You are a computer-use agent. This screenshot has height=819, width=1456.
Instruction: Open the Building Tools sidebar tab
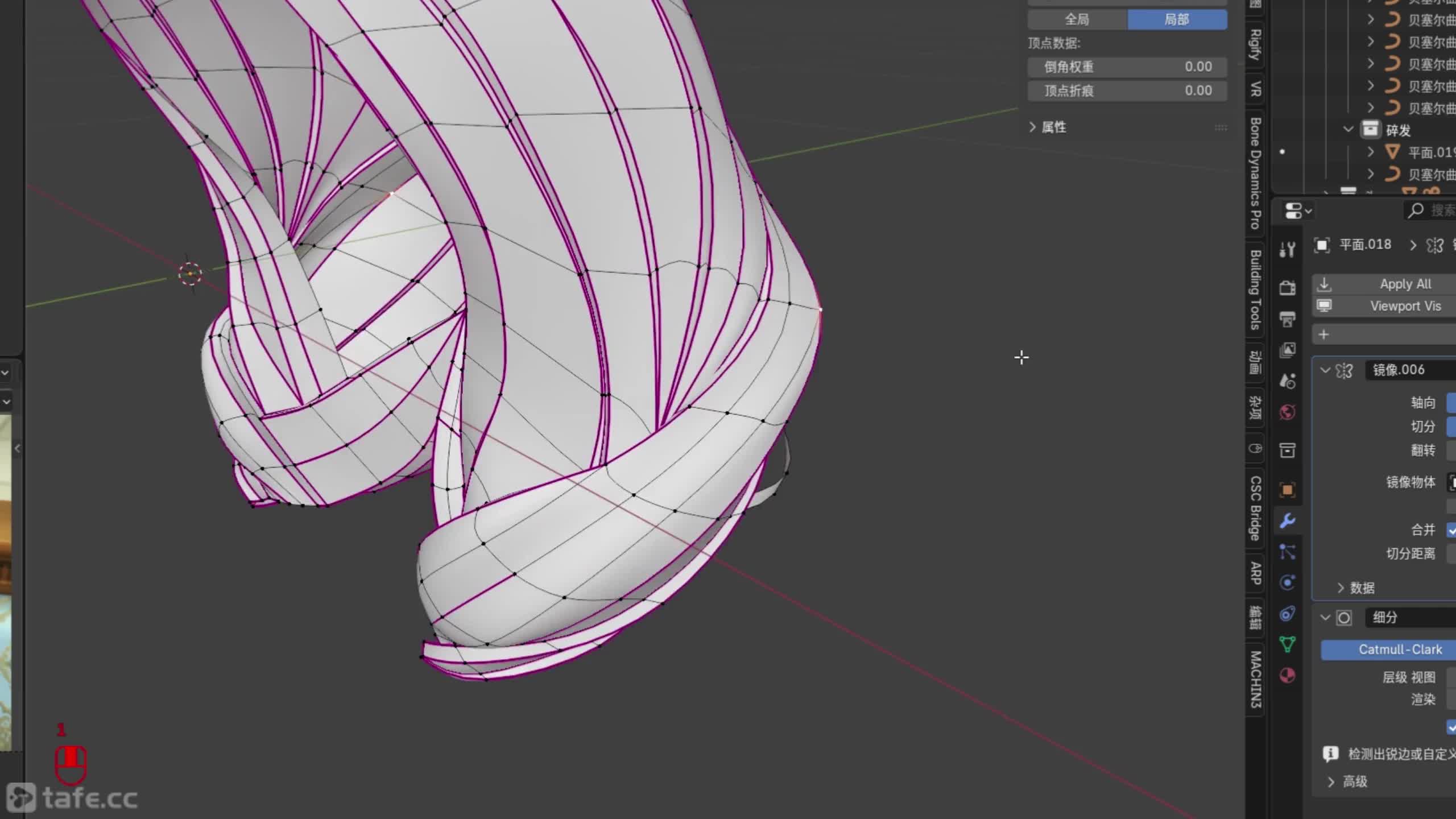pos(1255,289)
